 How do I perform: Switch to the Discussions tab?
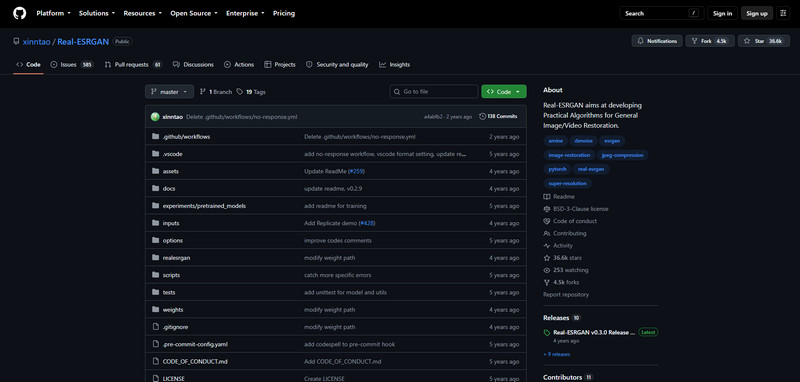click(x=193, y=65)
